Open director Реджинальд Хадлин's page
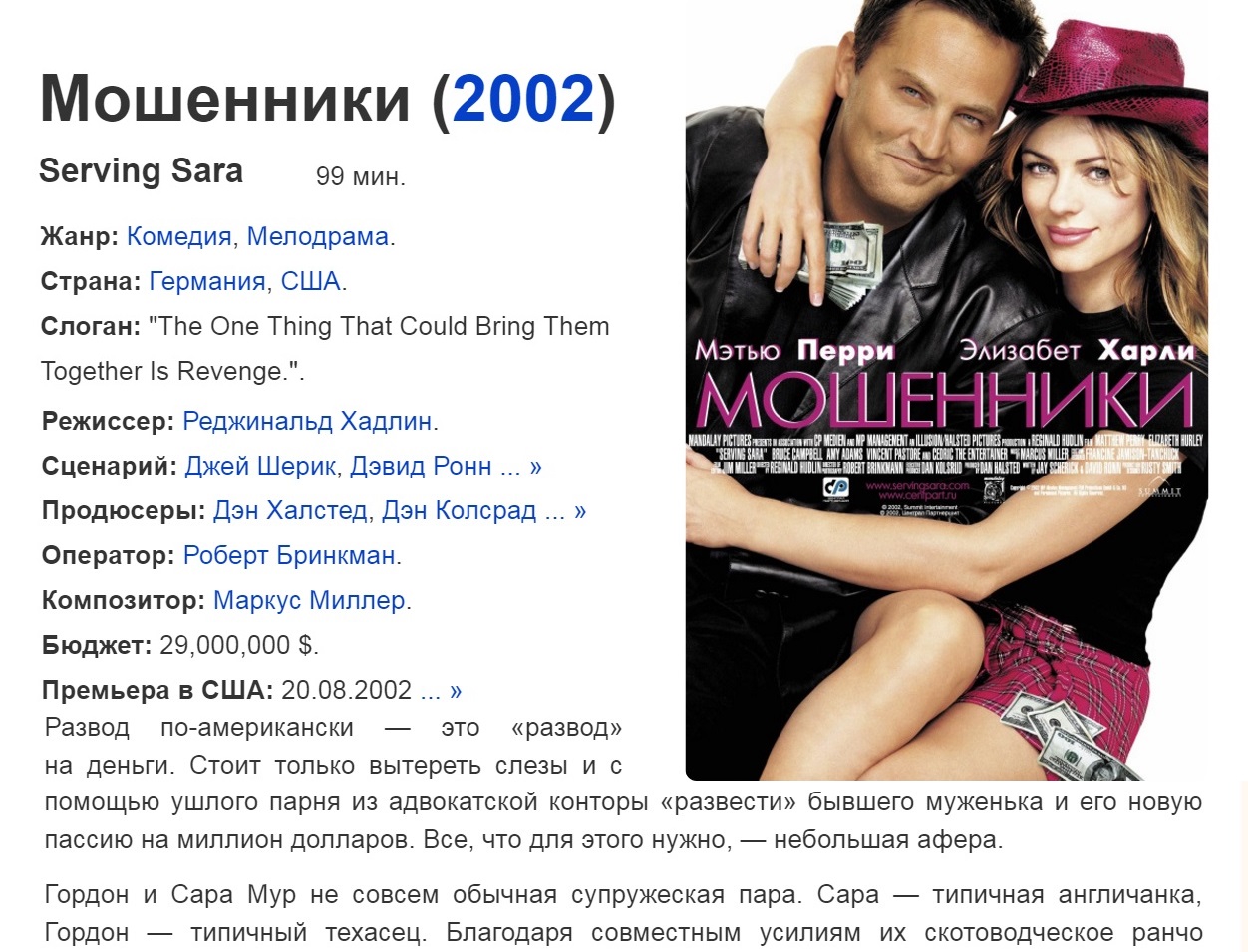 [307, 422]
